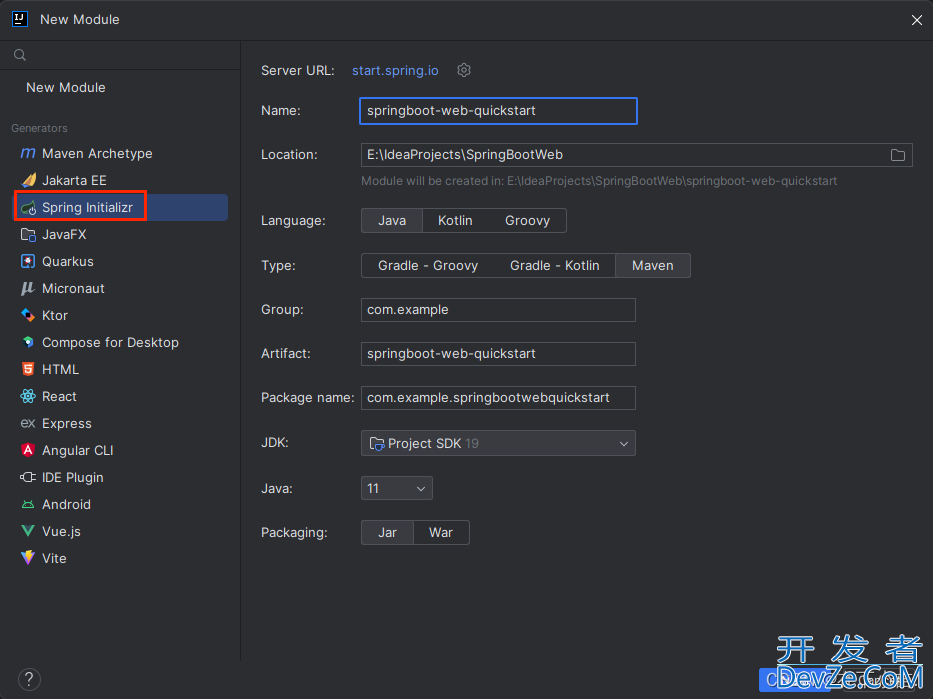Pick the Compose for Desktop icon
The image size is (933, 699).
point(28,343)
